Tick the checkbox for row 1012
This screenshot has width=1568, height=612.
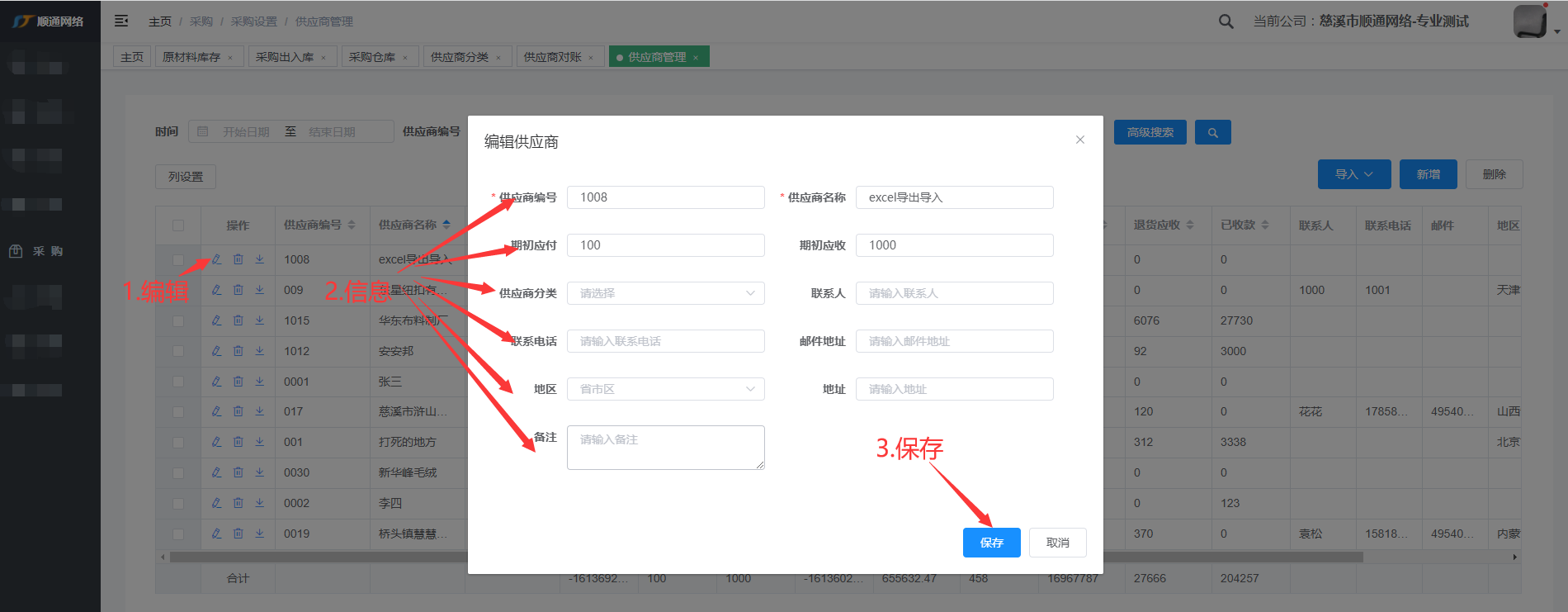coord(178,351)
